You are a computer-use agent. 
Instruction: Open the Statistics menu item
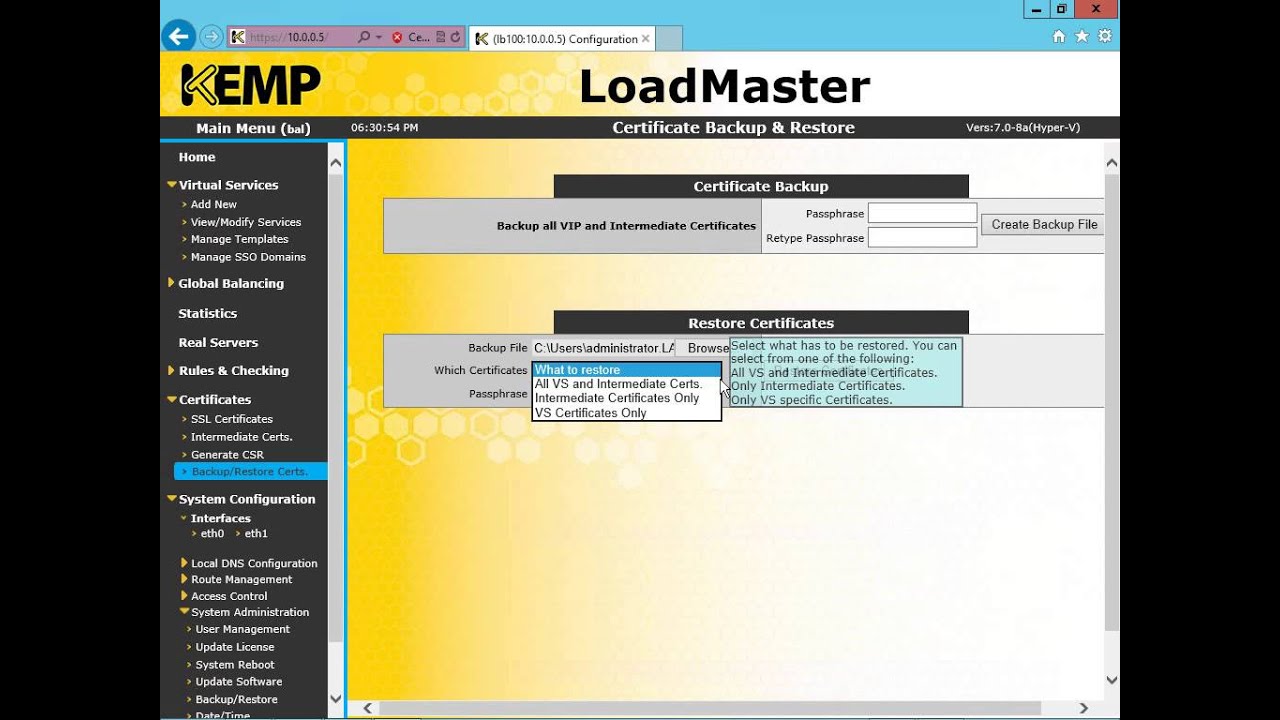coord(207,313)
